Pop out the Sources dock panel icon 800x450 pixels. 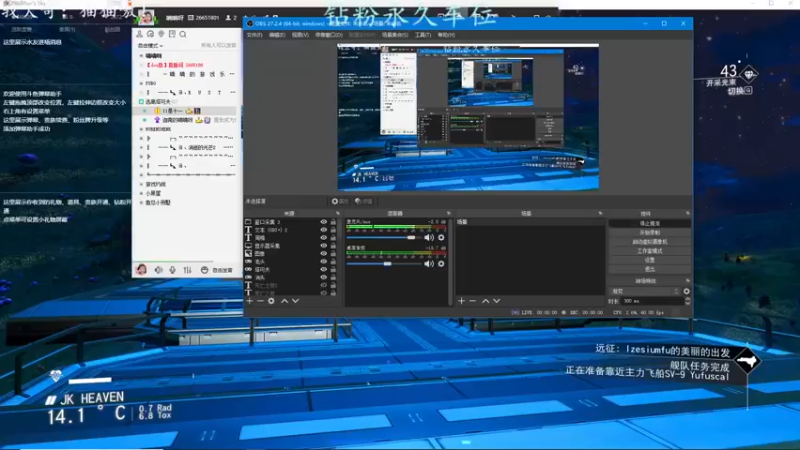click(337, 213)
